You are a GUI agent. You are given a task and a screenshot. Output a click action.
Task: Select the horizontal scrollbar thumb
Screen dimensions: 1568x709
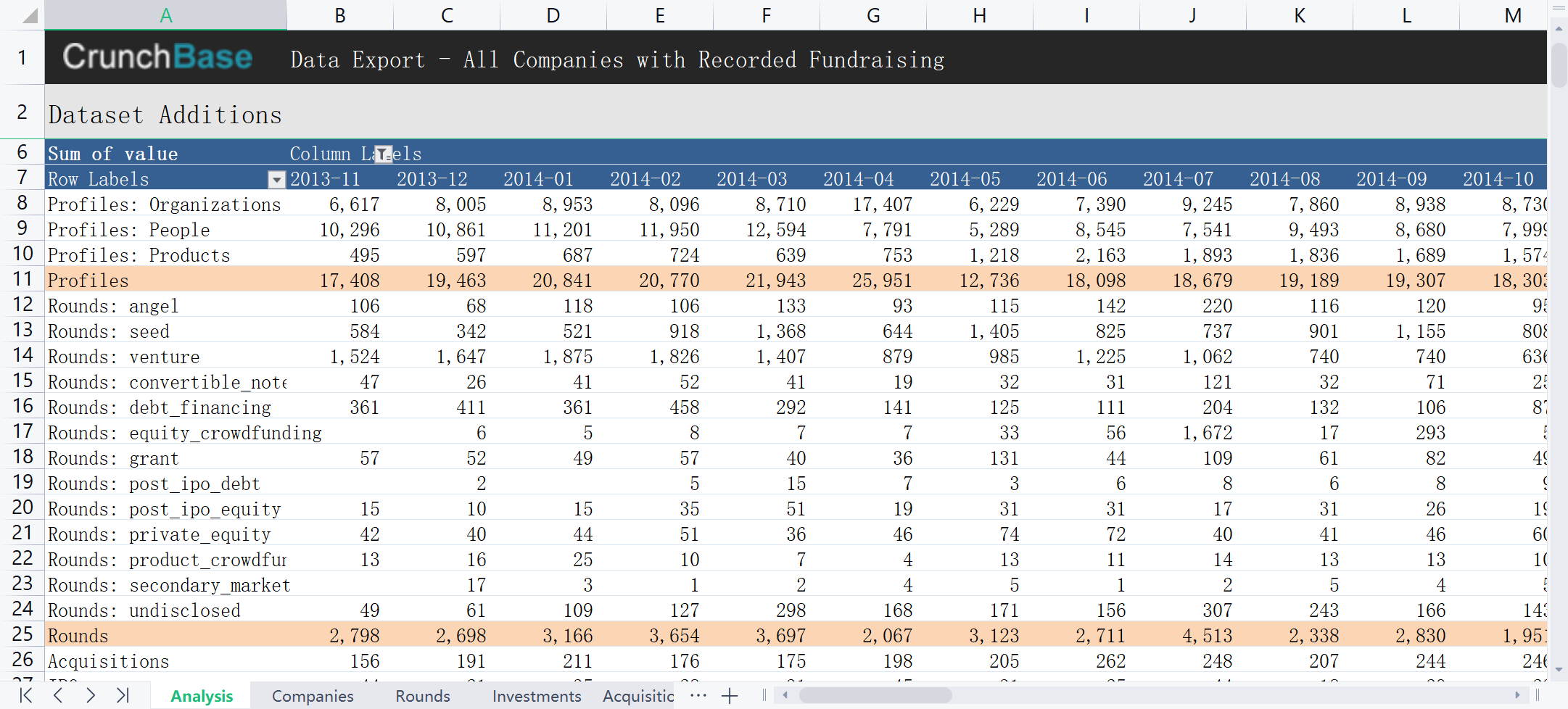click(x=875, y=695)
